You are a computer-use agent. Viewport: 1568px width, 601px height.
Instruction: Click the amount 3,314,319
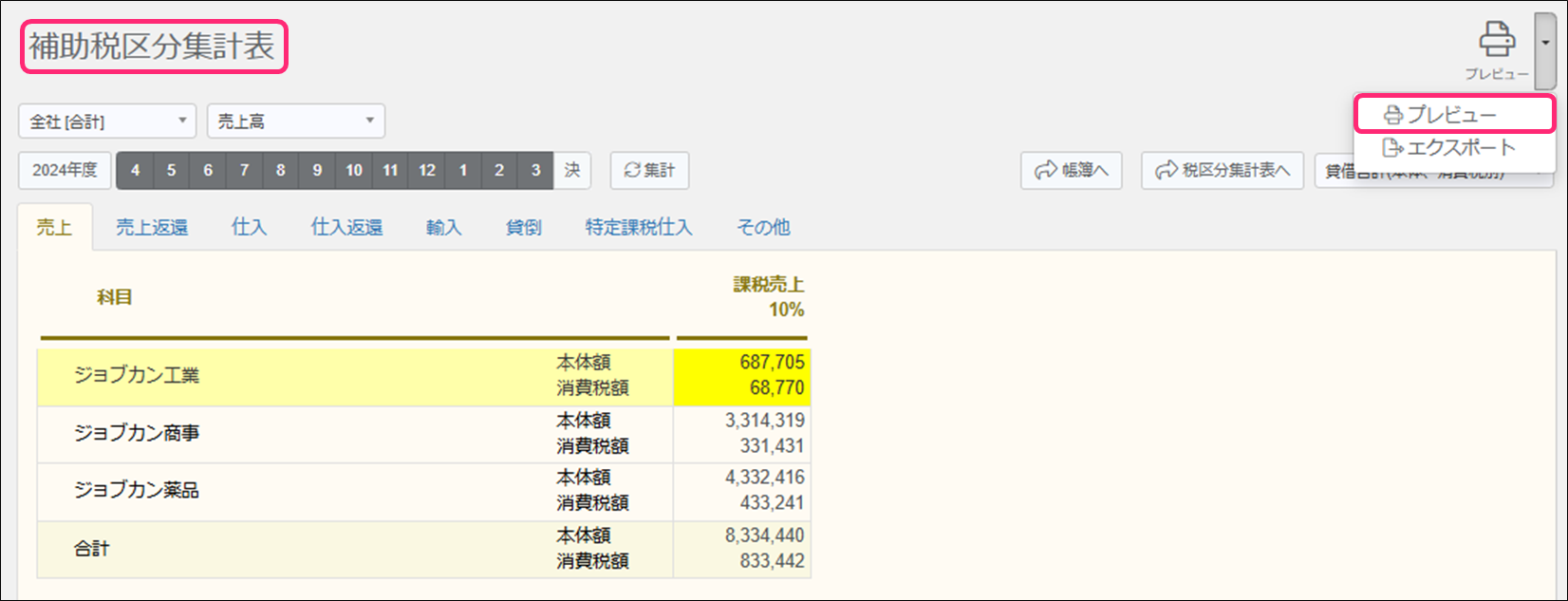(765, 420)
